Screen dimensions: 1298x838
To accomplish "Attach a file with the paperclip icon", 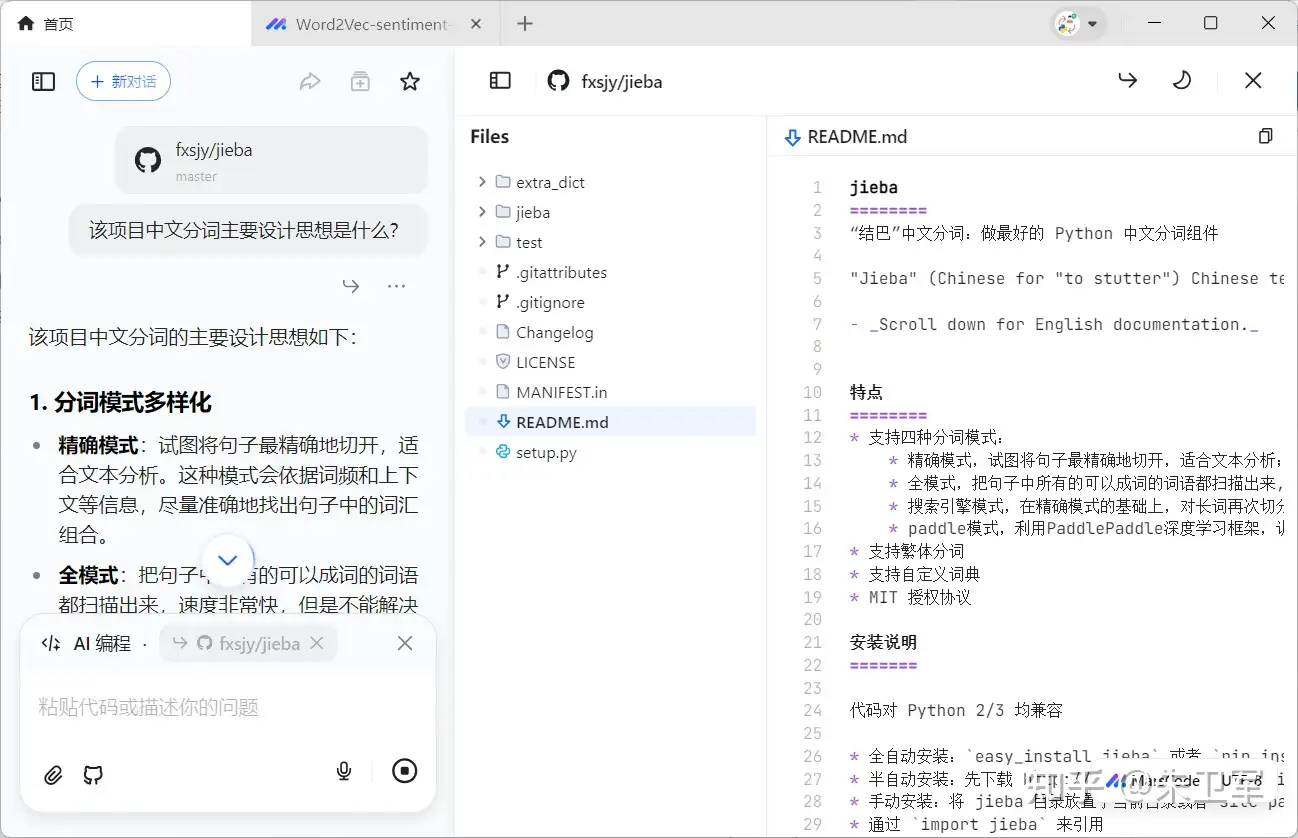I will click(x=53, y=774).
